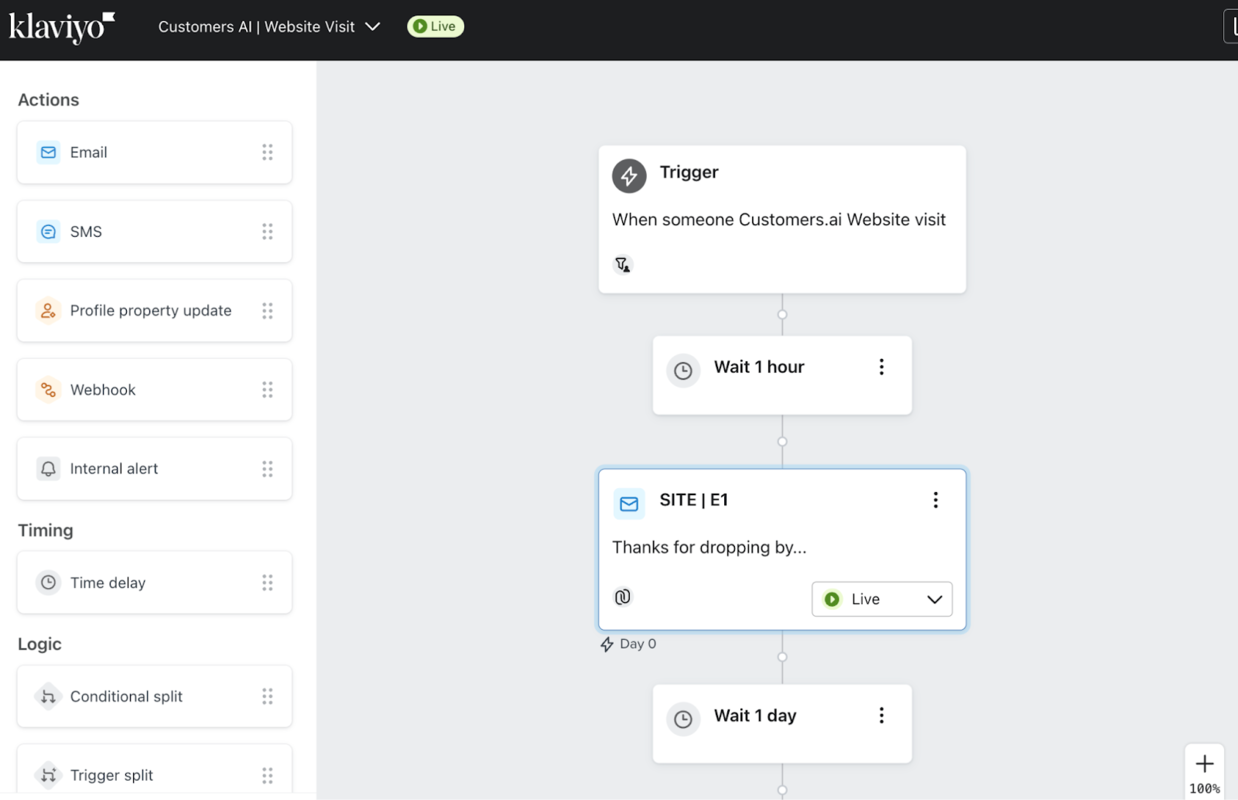The width and height of the screenshot is (1238, 800).
Task: Select the Trigger split icon
Action: pyautogui.click(x=48, y=774)
